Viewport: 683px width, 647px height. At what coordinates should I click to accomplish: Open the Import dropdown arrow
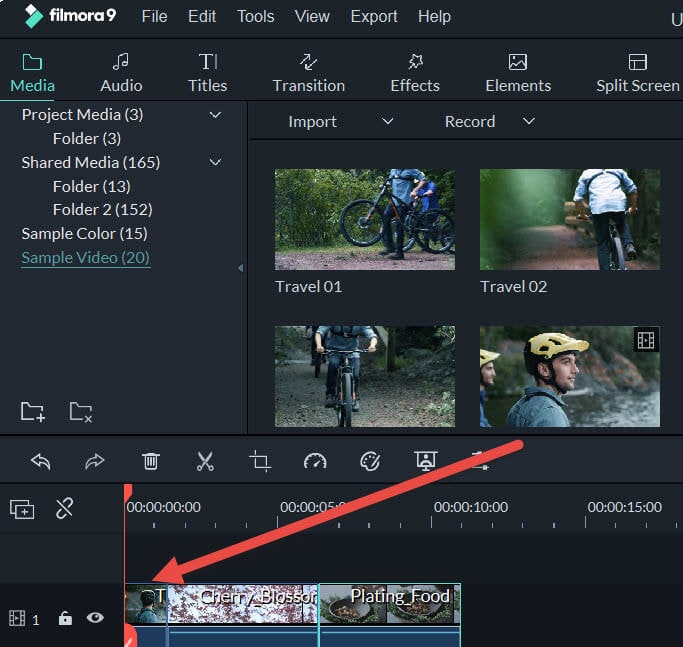[x=388, y=122]
